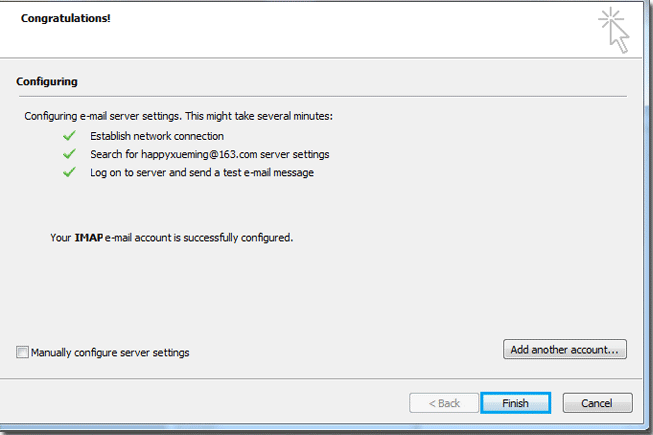This screenshot has width=653, height=435.
Task: Click the Congratulations! heading
Action: [x=66, y=18]
